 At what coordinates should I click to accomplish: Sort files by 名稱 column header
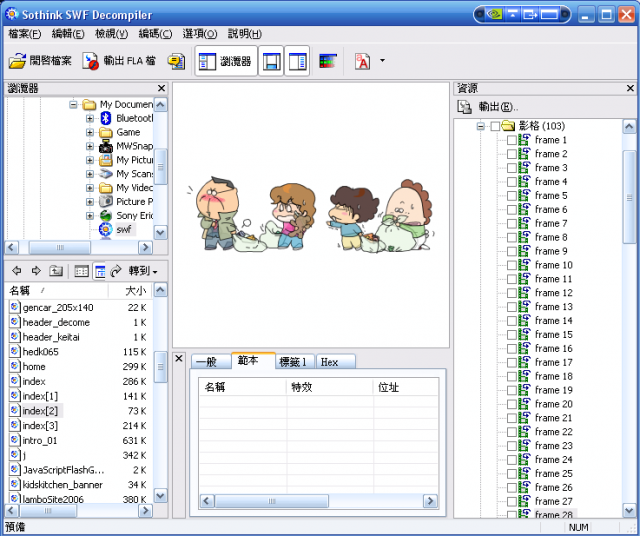(56, 291)
